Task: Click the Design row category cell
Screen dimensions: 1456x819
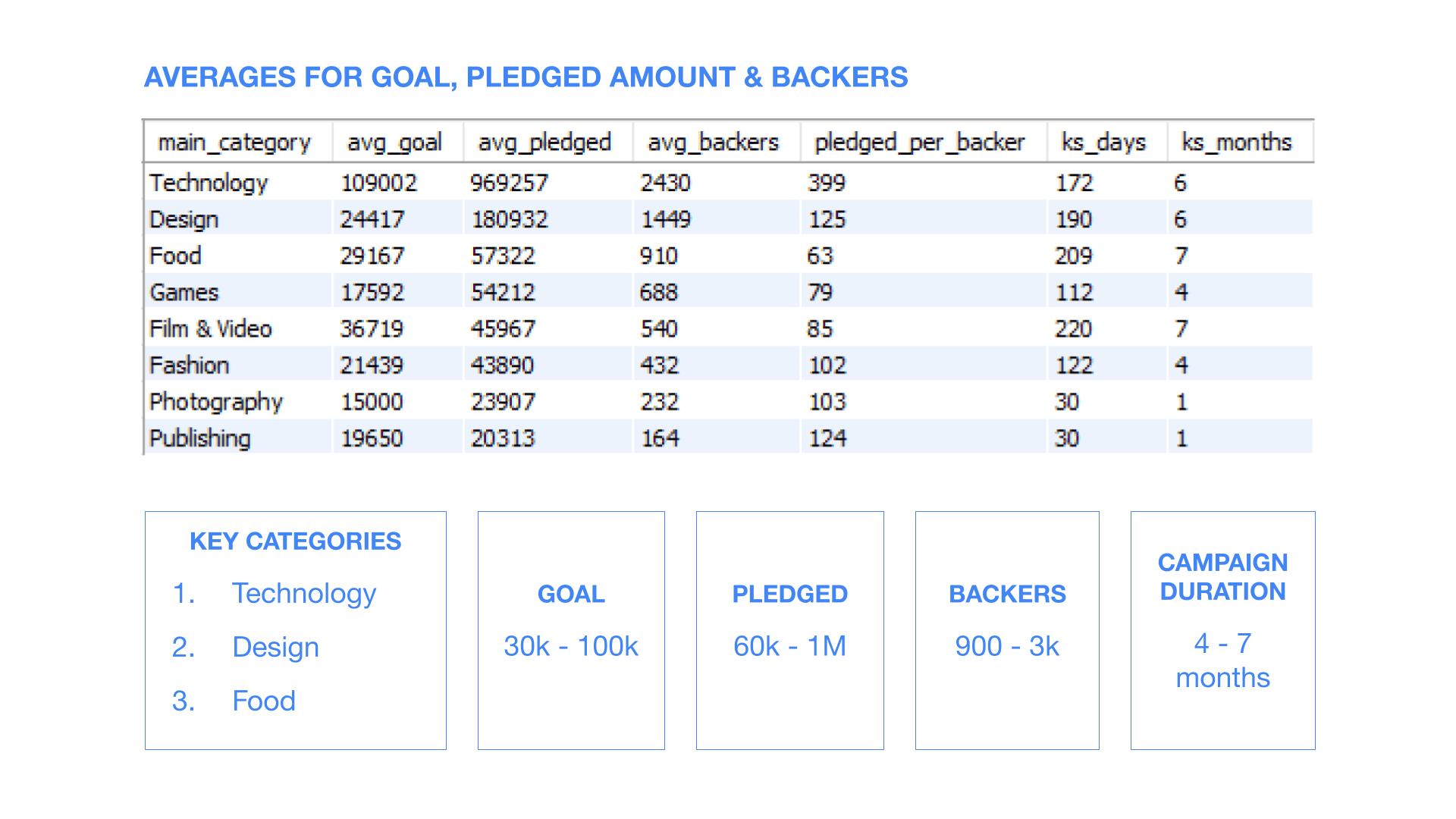Action: 237,218
